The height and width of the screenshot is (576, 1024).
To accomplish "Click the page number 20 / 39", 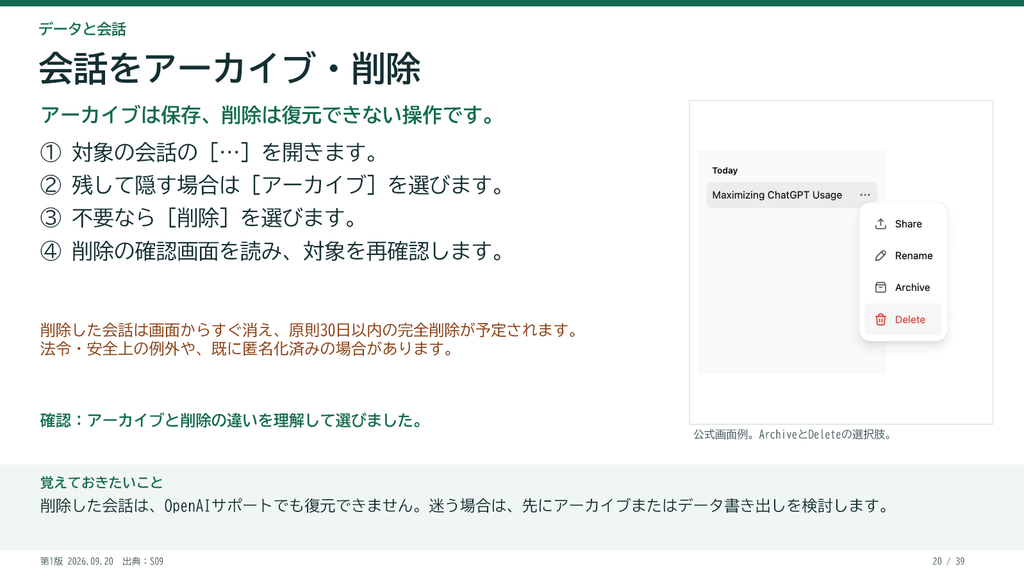I will (x=948, y=561).
